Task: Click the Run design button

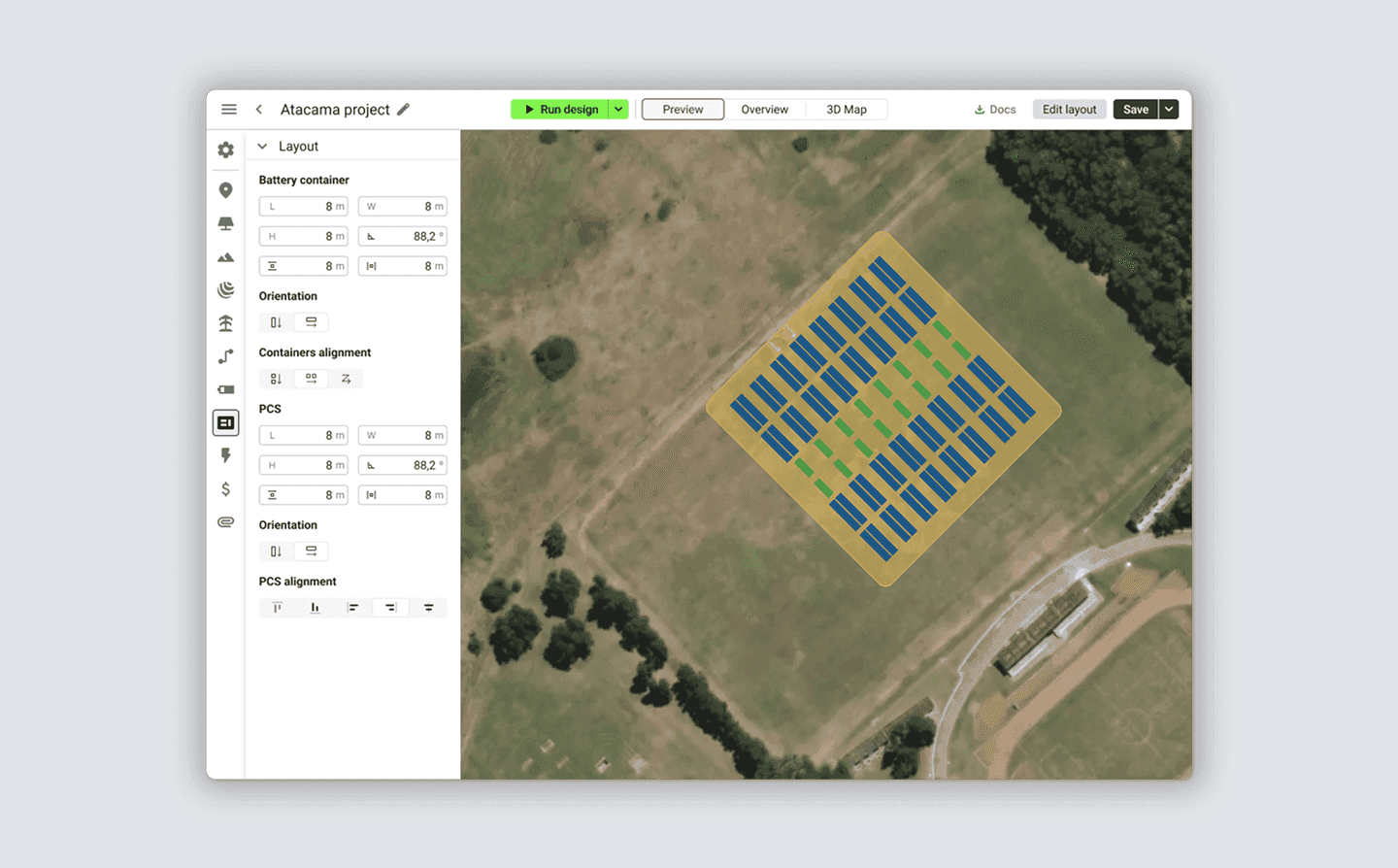Action: (x=560, y=110)
